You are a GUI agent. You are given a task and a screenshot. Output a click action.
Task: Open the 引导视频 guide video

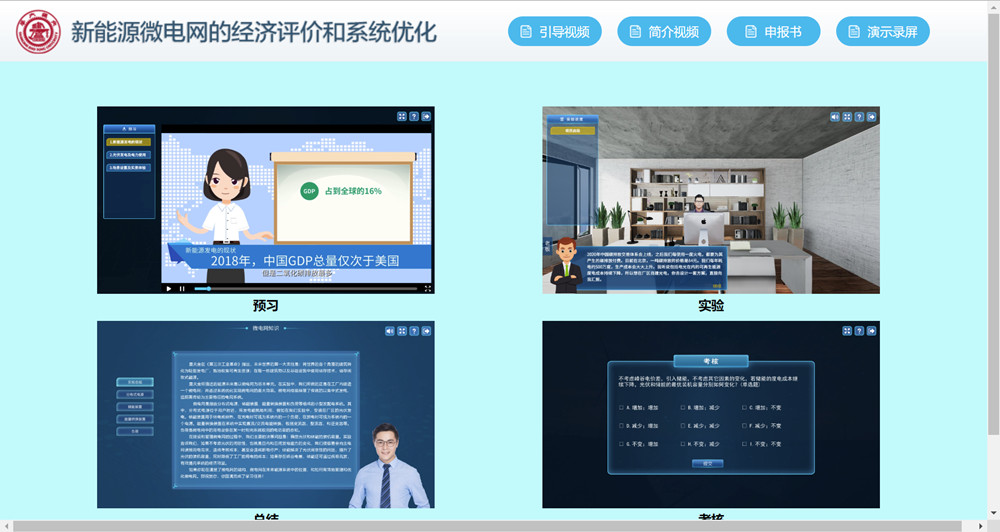[x=554, y=32]
